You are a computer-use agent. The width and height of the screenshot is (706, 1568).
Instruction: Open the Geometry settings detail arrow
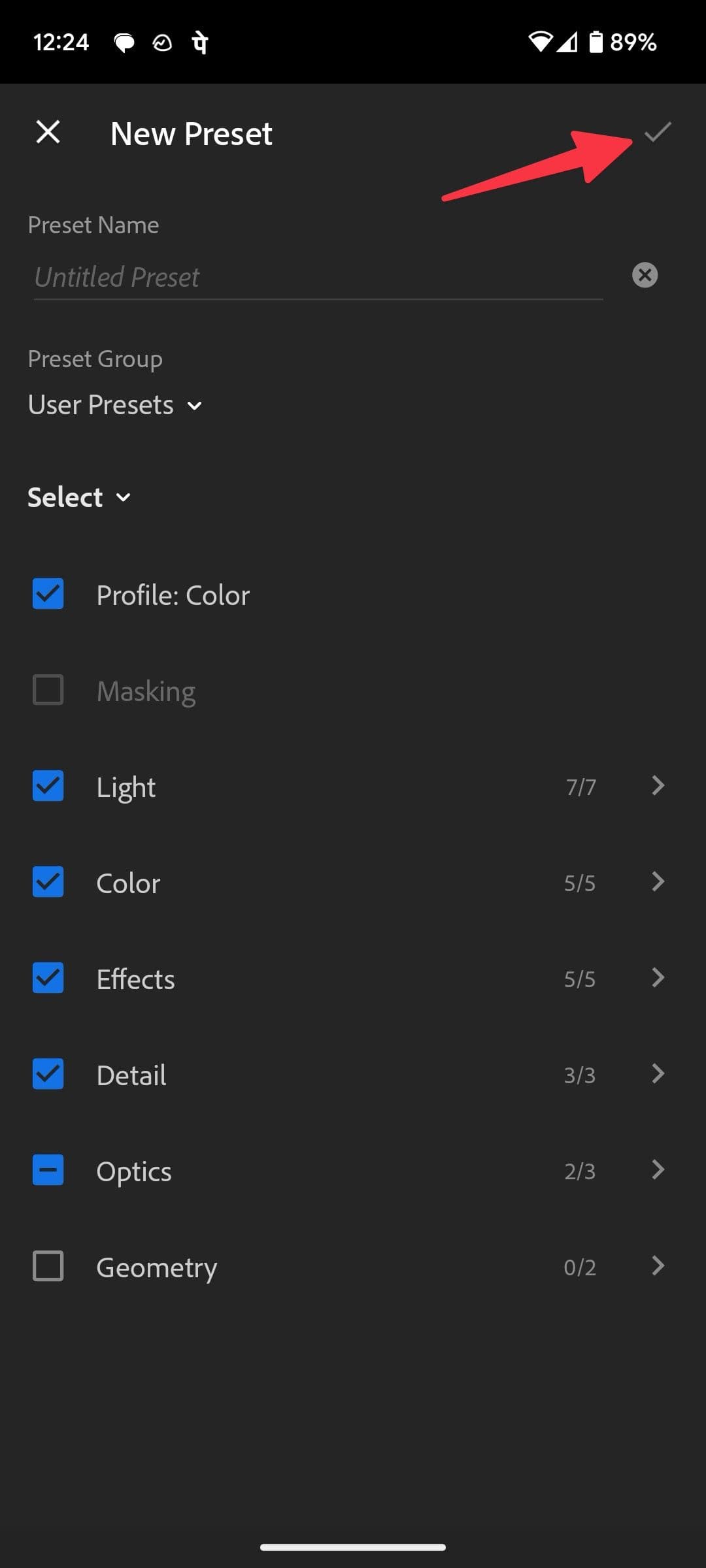658,1266
